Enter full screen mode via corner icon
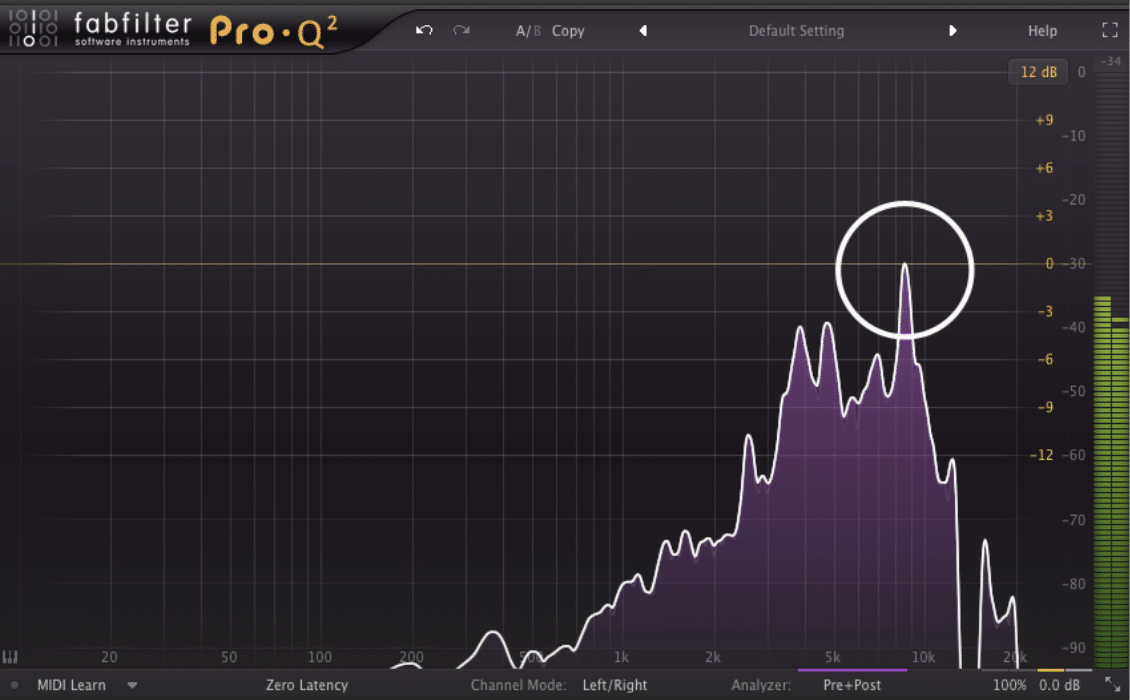 pos(1110,30)
